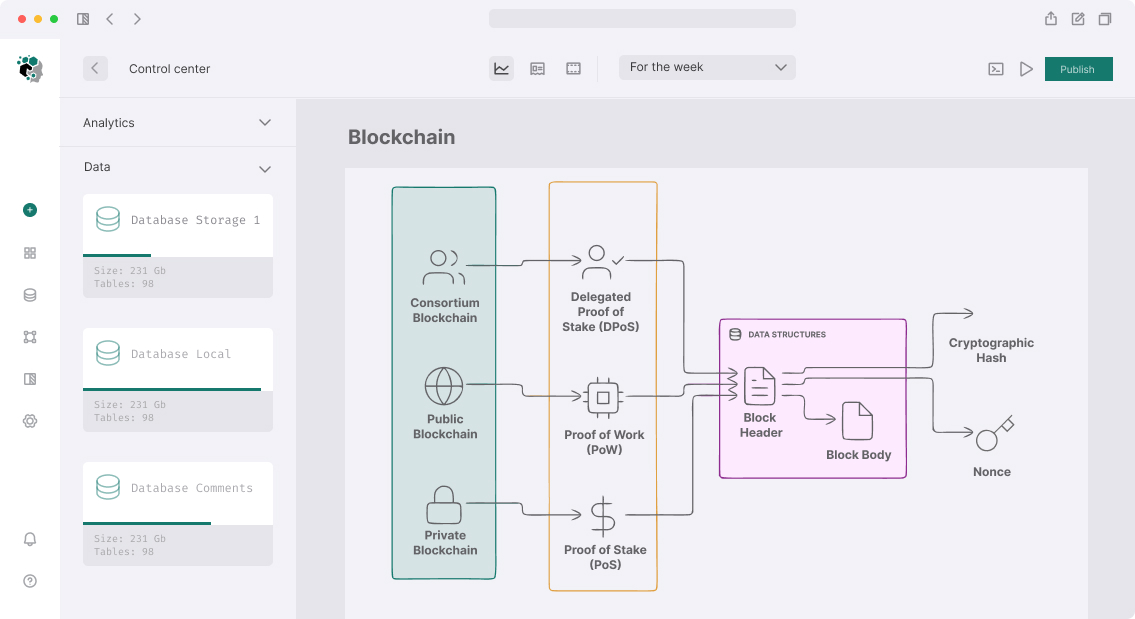The height and width of the screenshot is (619, 1135).
Task: Open the help question mark icon
Action: pyautogui.click(x=30, y=581)
